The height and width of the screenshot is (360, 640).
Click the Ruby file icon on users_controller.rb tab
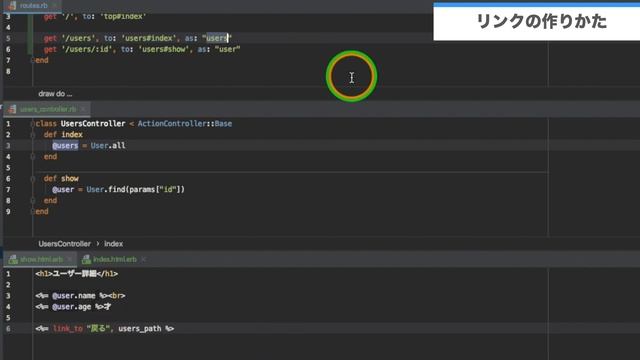[12, 109]
